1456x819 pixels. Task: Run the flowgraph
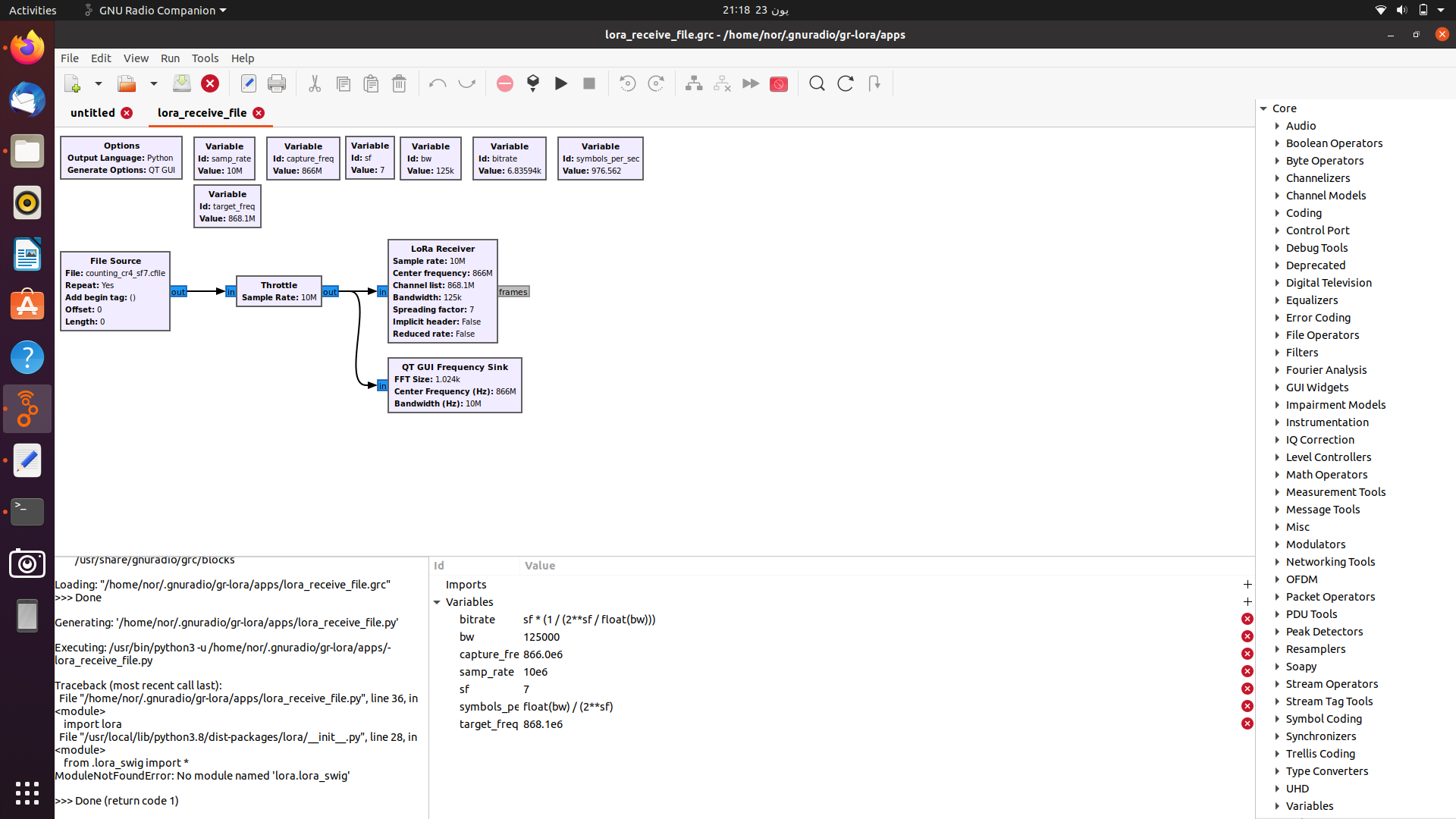pos(561,83)
